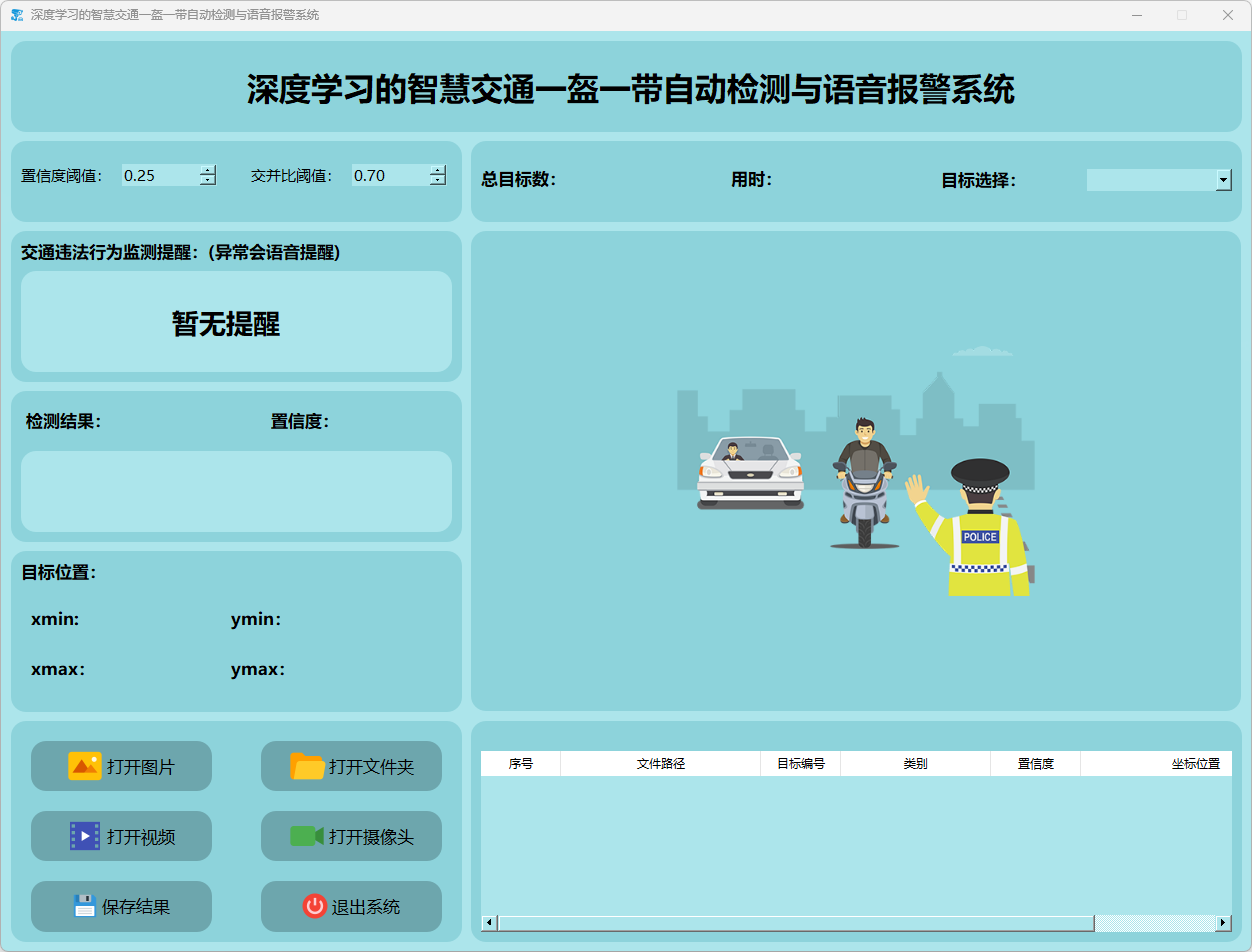Click the red power icon
Screen dimensions: 1252x952
pyautogui.click(x=314, y=906)
